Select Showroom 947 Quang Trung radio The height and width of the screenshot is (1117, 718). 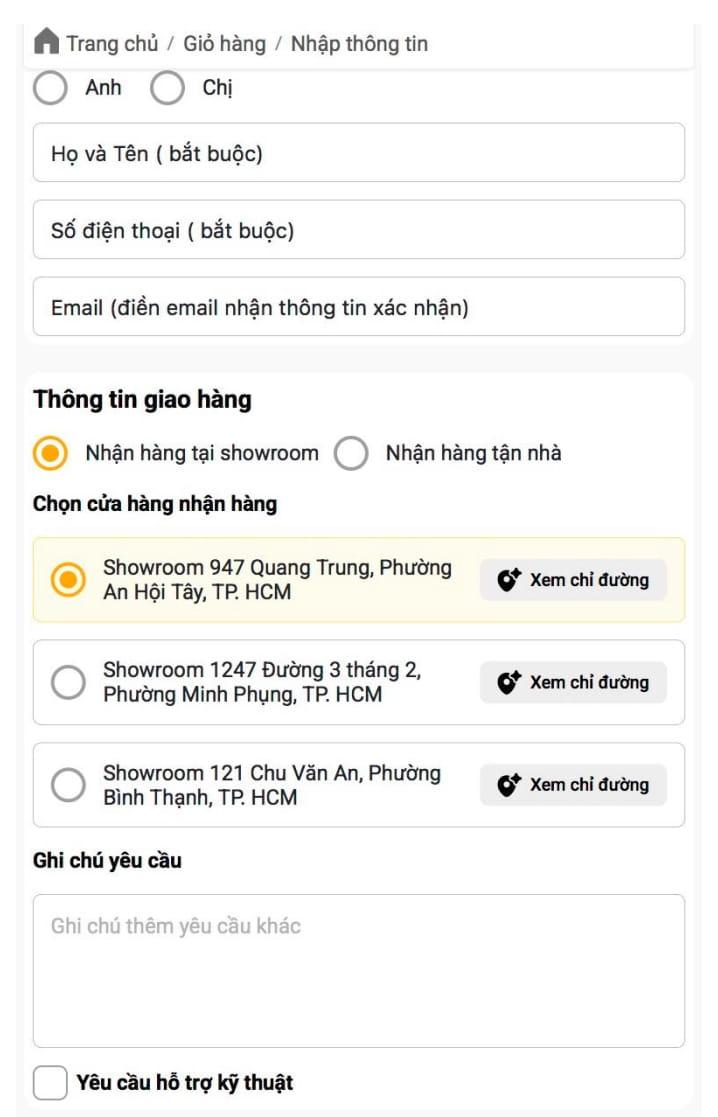68,580
